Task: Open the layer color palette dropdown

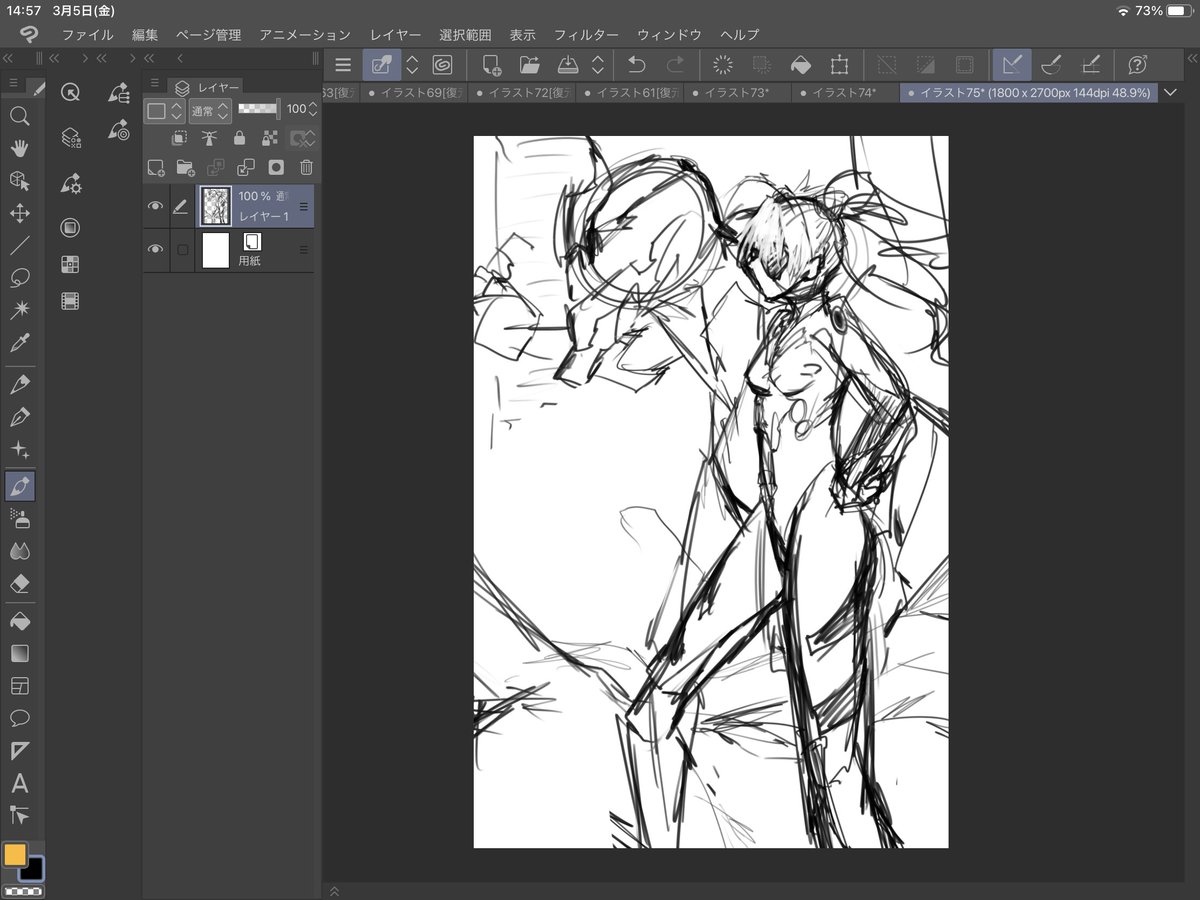Action: pyautogui.click(x=164, y=110)
